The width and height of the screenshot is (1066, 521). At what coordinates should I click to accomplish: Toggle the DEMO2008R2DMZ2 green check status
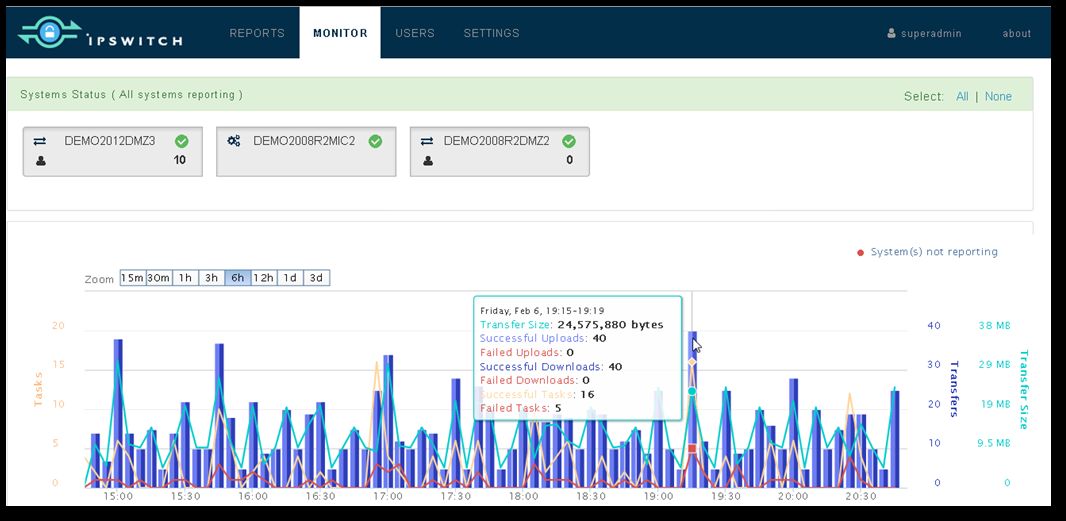569,141
